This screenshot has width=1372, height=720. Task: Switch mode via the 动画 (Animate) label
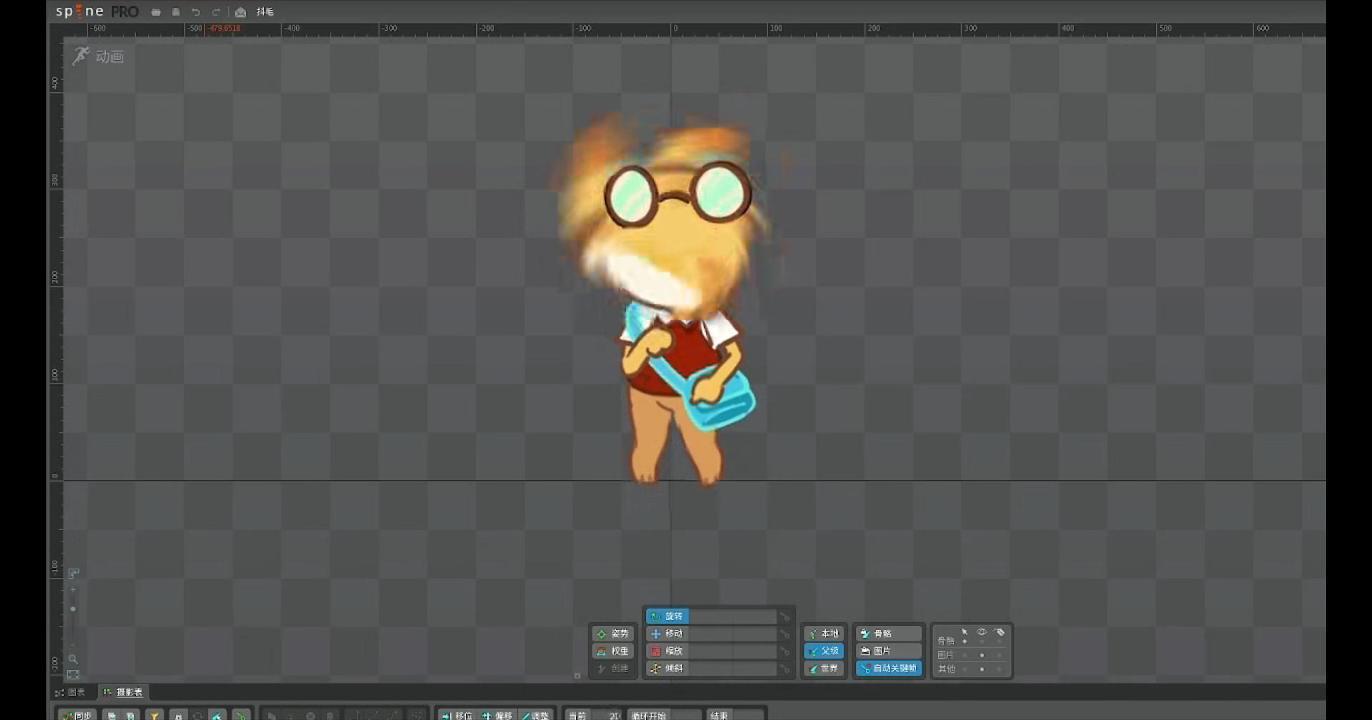coord(110,57)
